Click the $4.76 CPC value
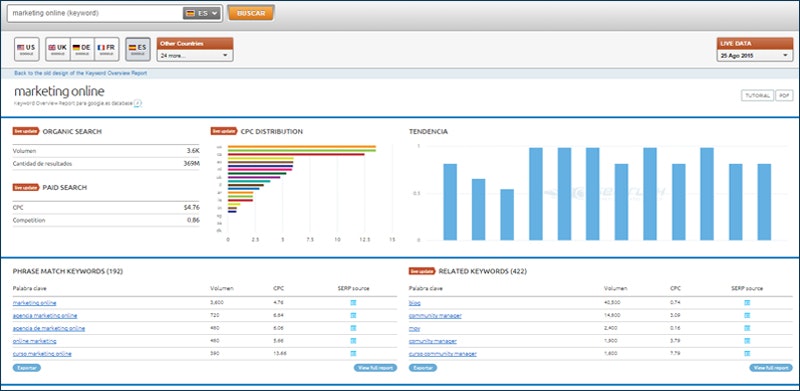Image resolution: width=800 pixels, height=391 pixels. point(192,207)
